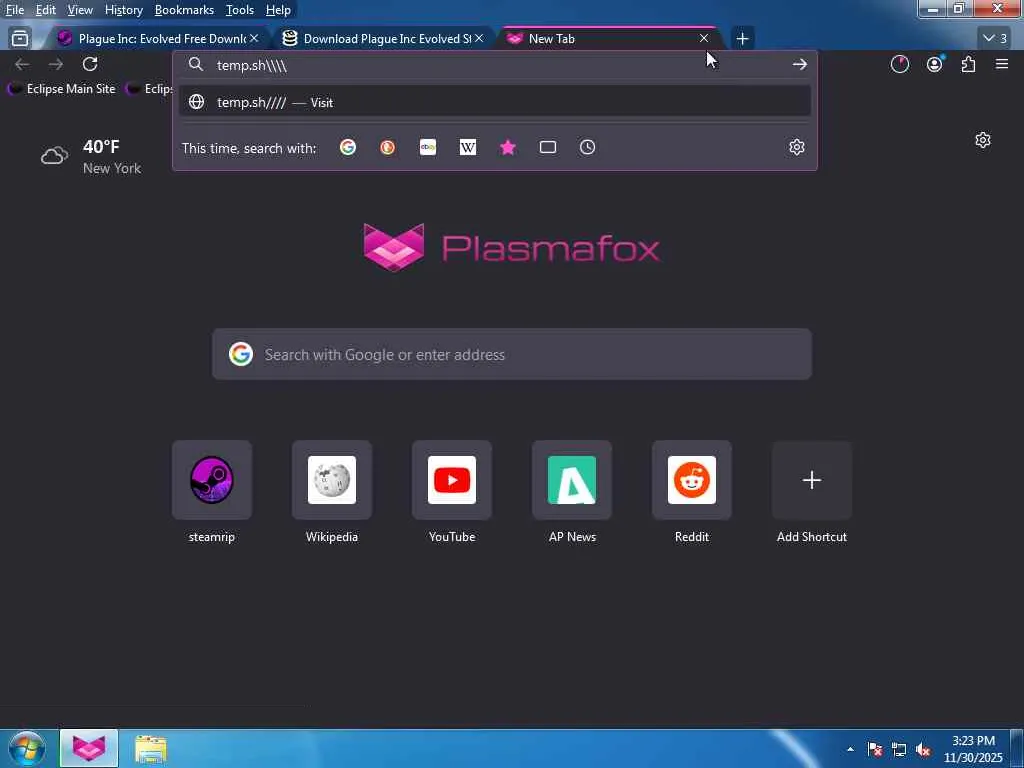The height and width of the screenshot is (768, 1024).
Task: Click Plasmafox taskbar button
Action: pyautogui.click(x=89, y=748)
